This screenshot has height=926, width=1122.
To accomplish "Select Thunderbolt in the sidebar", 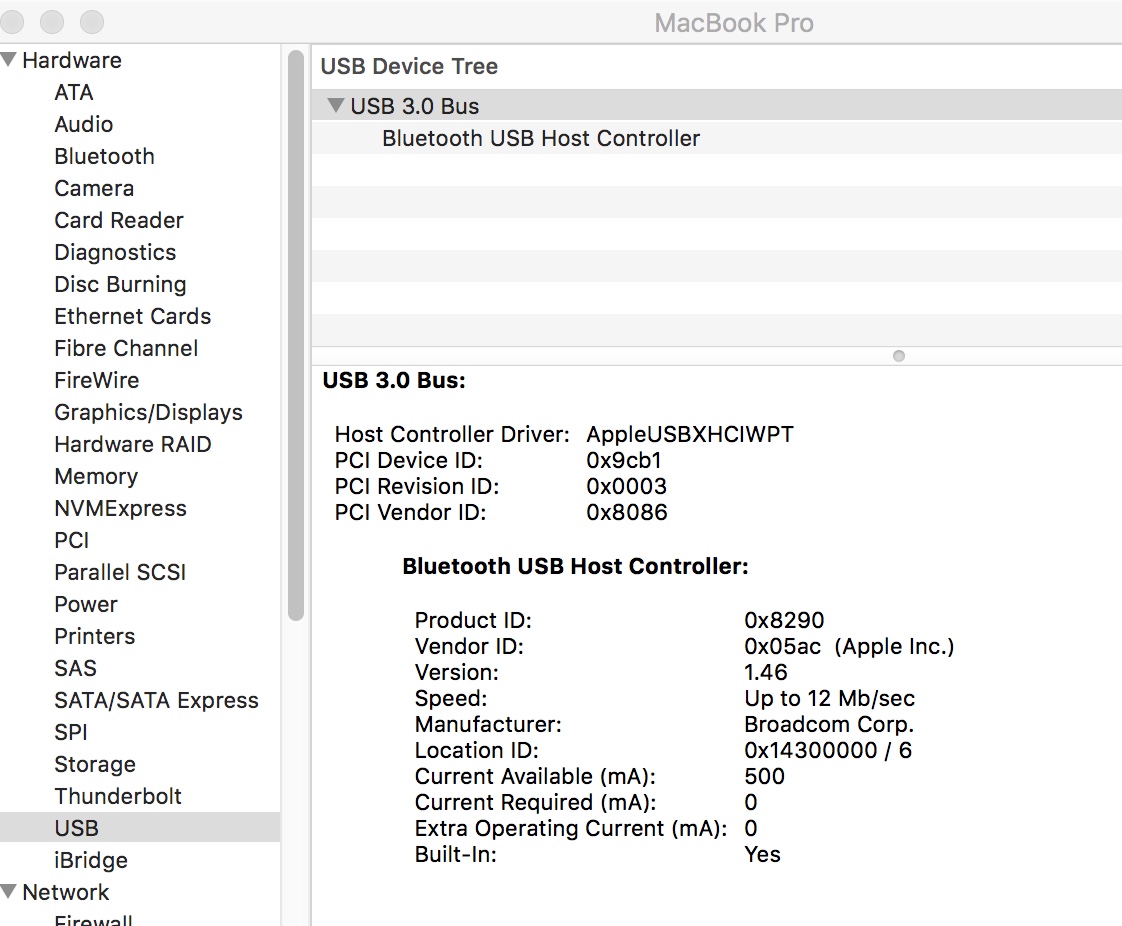I will pos(118,796).
